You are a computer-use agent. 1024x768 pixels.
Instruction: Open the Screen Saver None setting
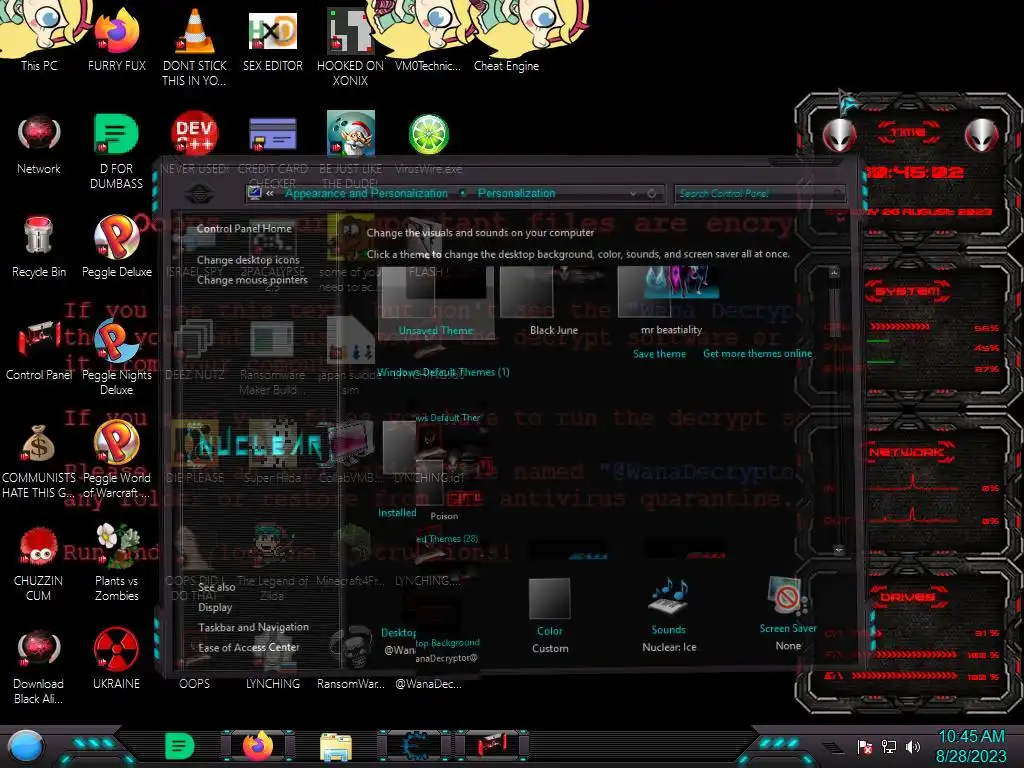[x=788, y=613]
